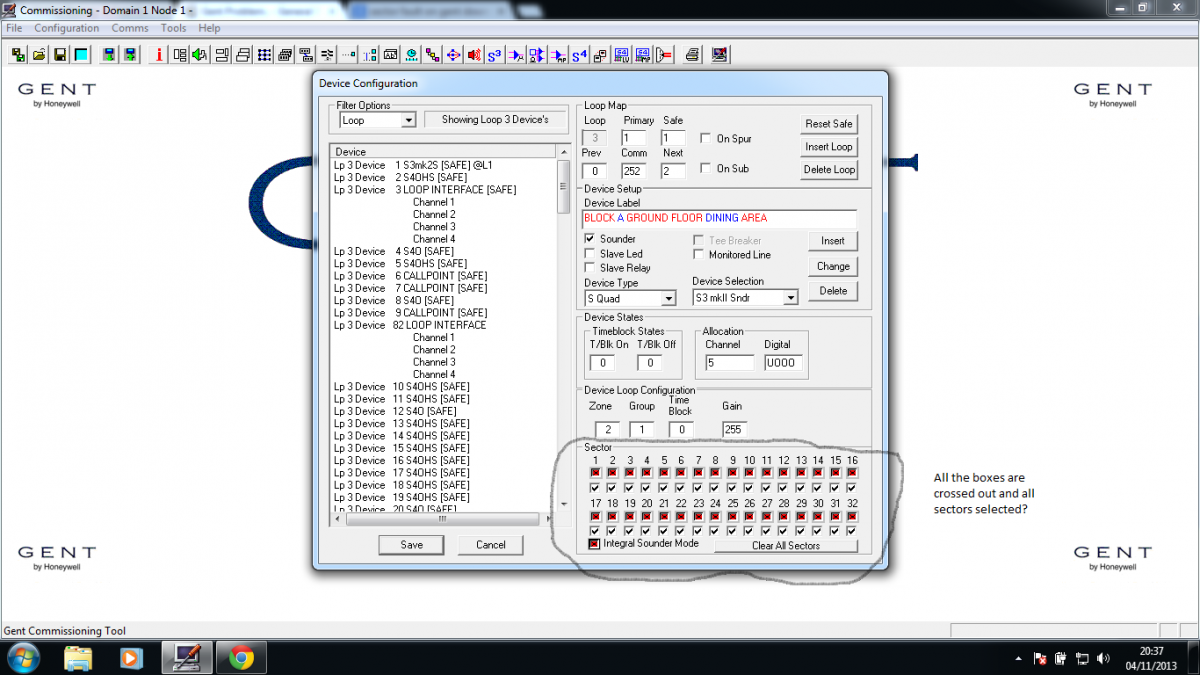Viewport: 1200px width, 675px height.
Task: Open the Filter Options Loop dropdown
Action: coord(408,120)
